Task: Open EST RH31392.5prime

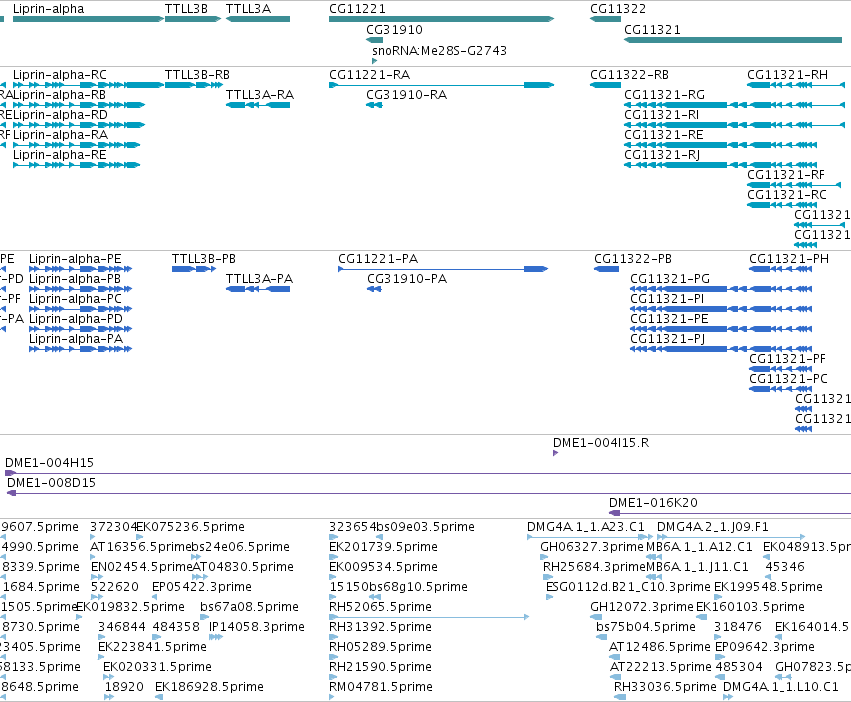Action: coord(333,637)
